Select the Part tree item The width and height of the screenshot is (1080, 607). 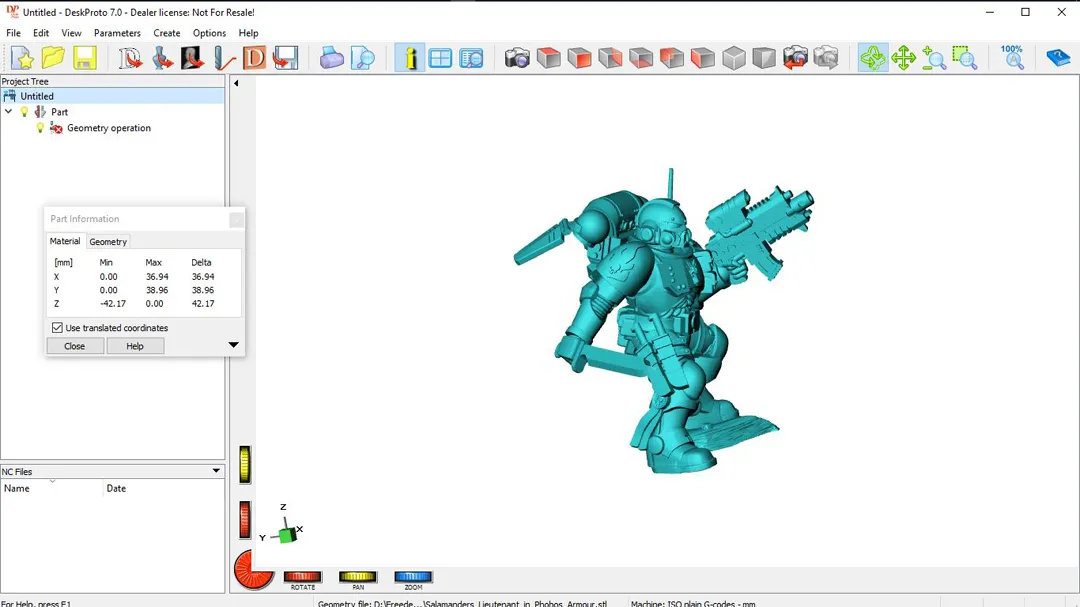click(59, 112)
